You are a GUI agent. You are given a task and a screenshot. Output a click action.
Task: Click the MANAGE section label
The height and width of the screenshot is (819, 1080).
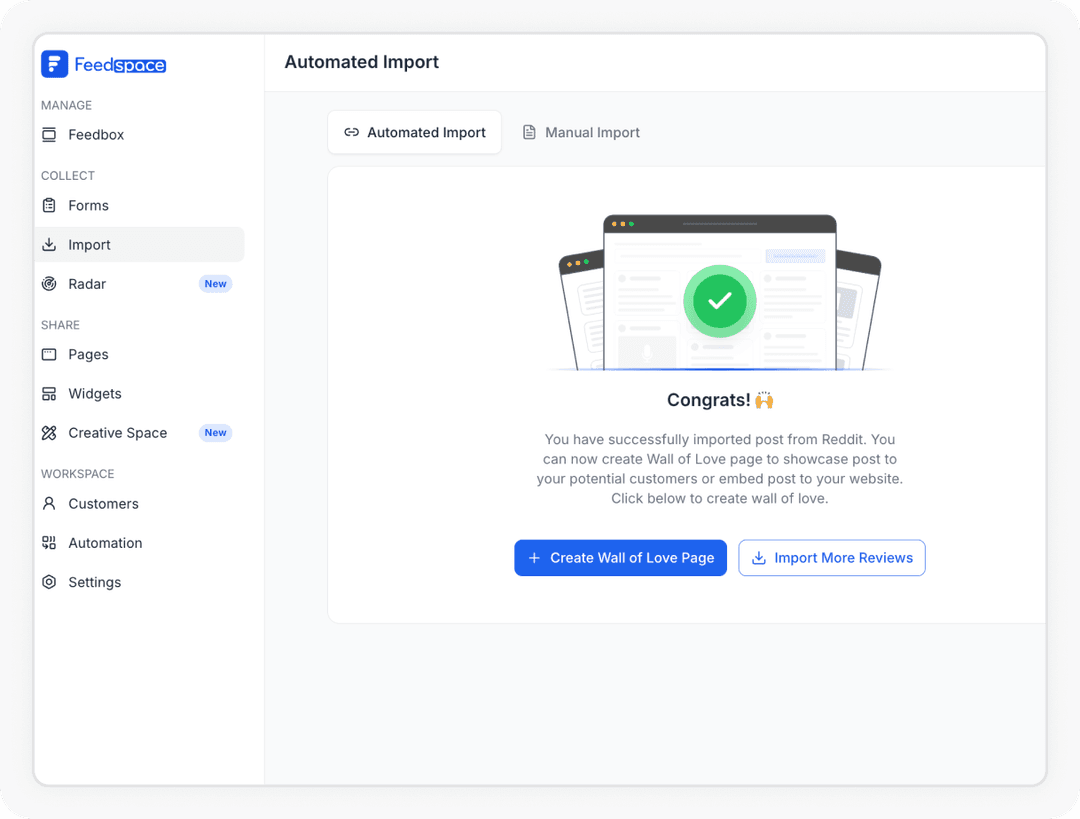pyautogui.click(x=66, y=105)
